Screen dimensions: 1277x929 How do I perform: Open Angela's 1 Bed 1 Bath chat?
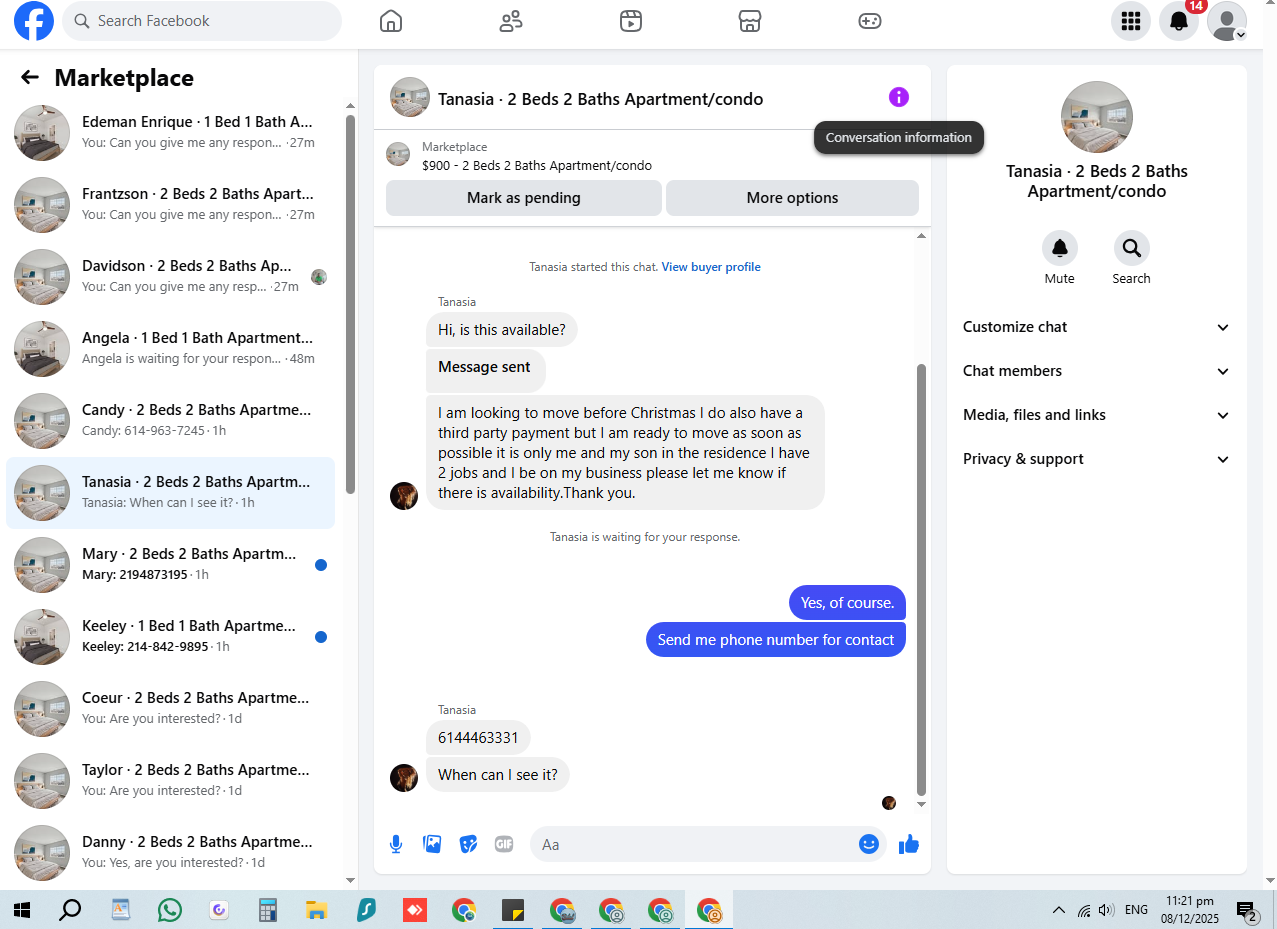(x=171, y=349)
